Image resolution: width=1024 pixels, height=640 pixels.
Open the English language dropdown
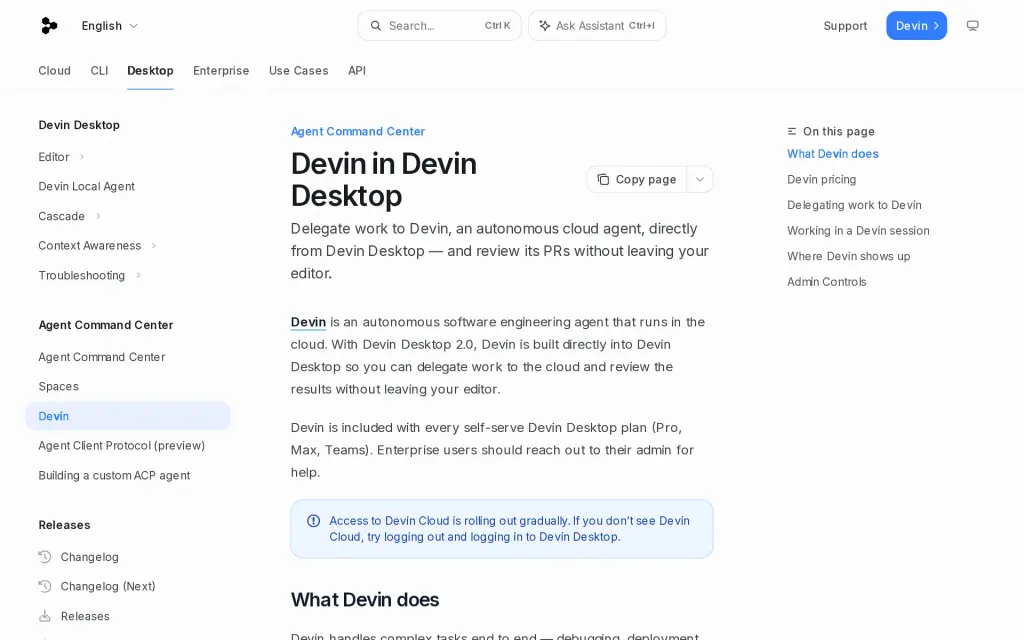click(110, 25)
